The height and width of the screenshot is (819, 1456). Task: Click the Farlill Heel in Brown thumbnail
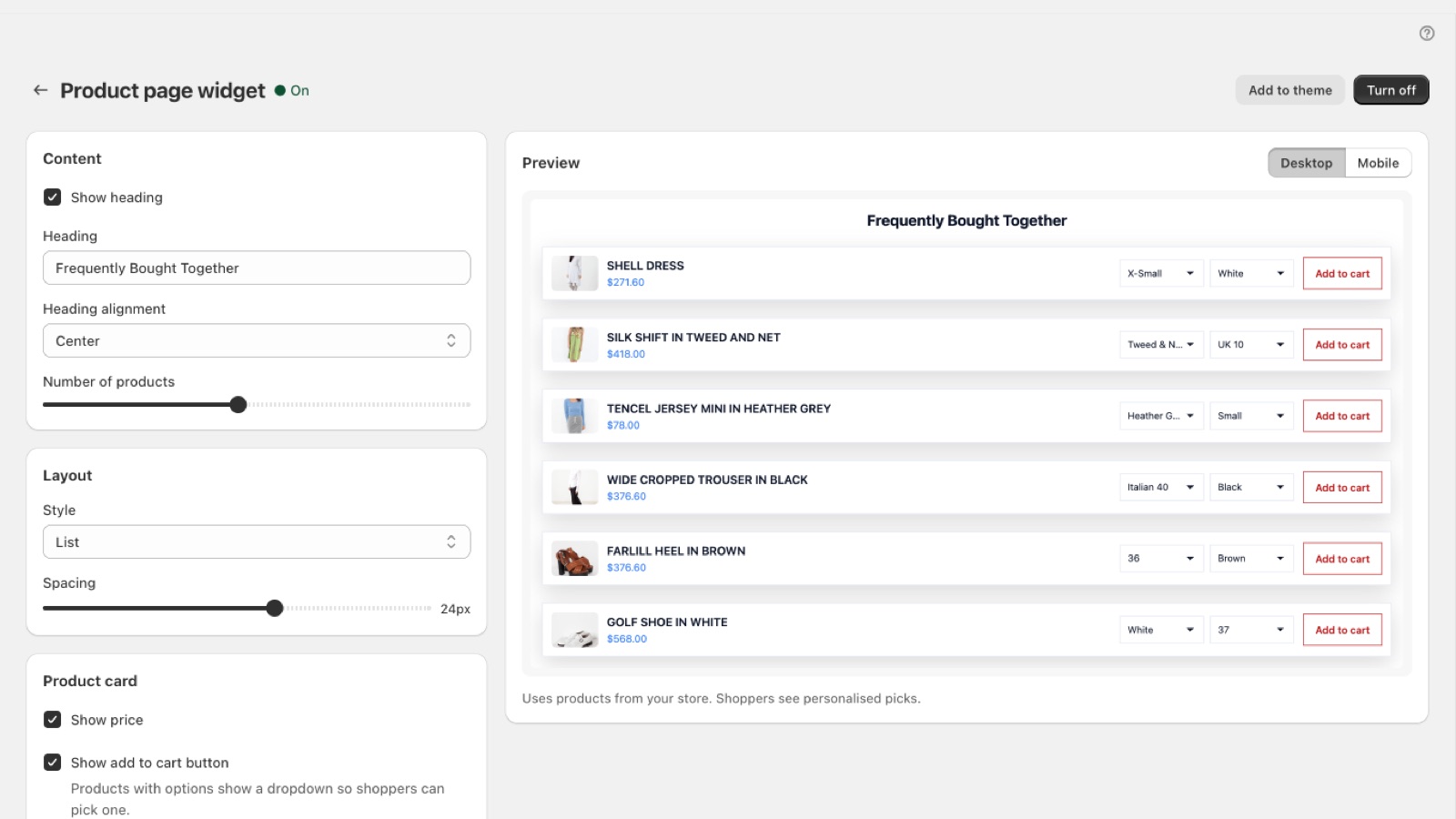pyautogui.click(x=574, y=559)
